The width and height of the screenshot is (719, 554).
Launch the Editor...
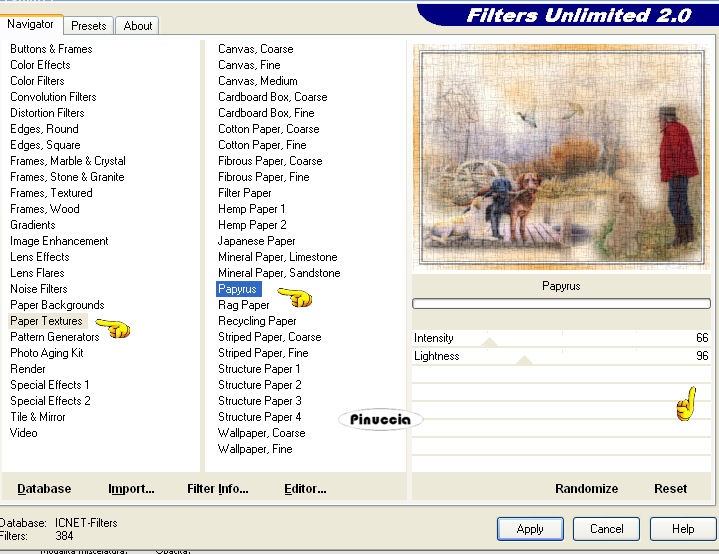(305, 488)
